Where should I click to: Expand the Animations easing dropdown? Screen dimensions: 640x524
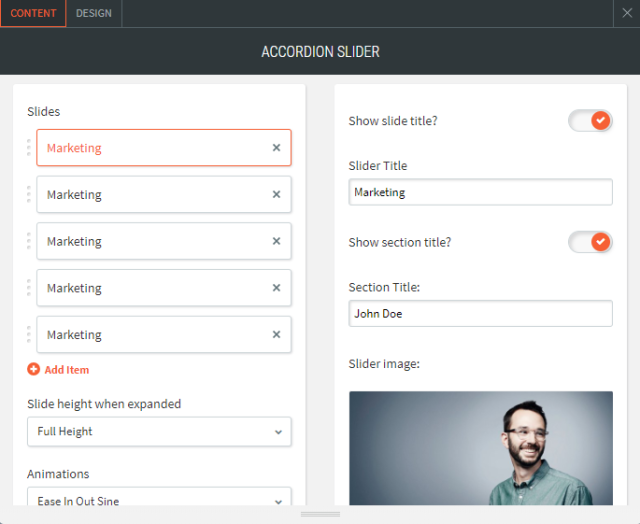159,500
